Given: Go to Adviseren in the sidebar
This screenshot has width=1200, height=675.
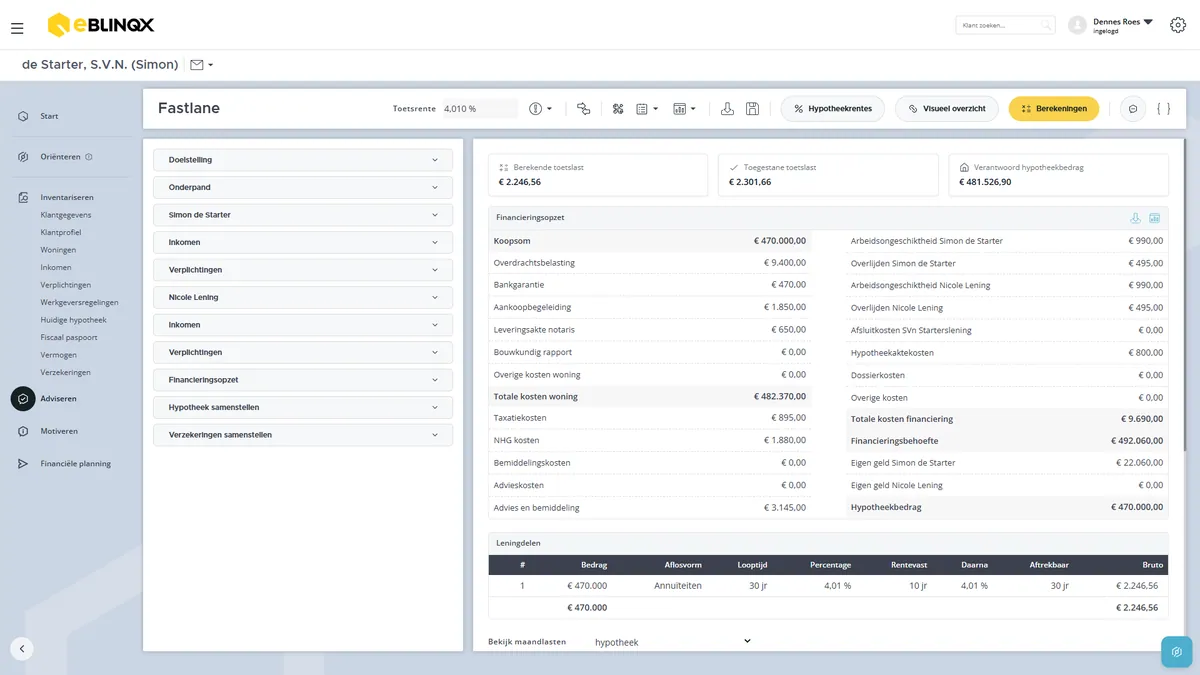Looking at the screenshot, I should point(58,399).
